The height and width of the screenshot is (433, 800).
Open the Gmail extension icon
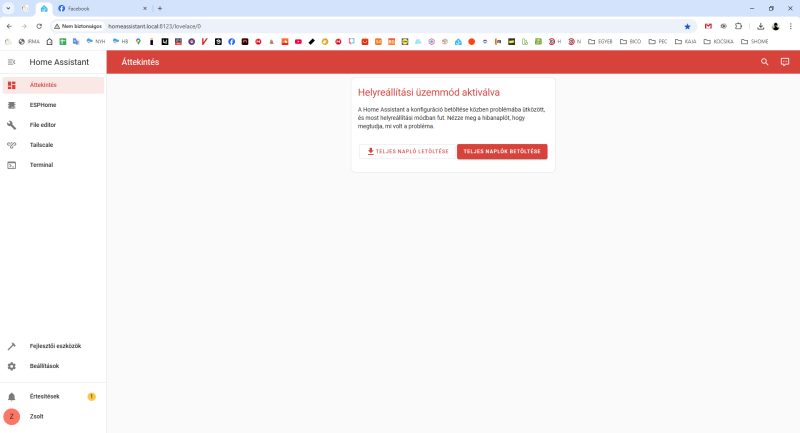(708, 26)
